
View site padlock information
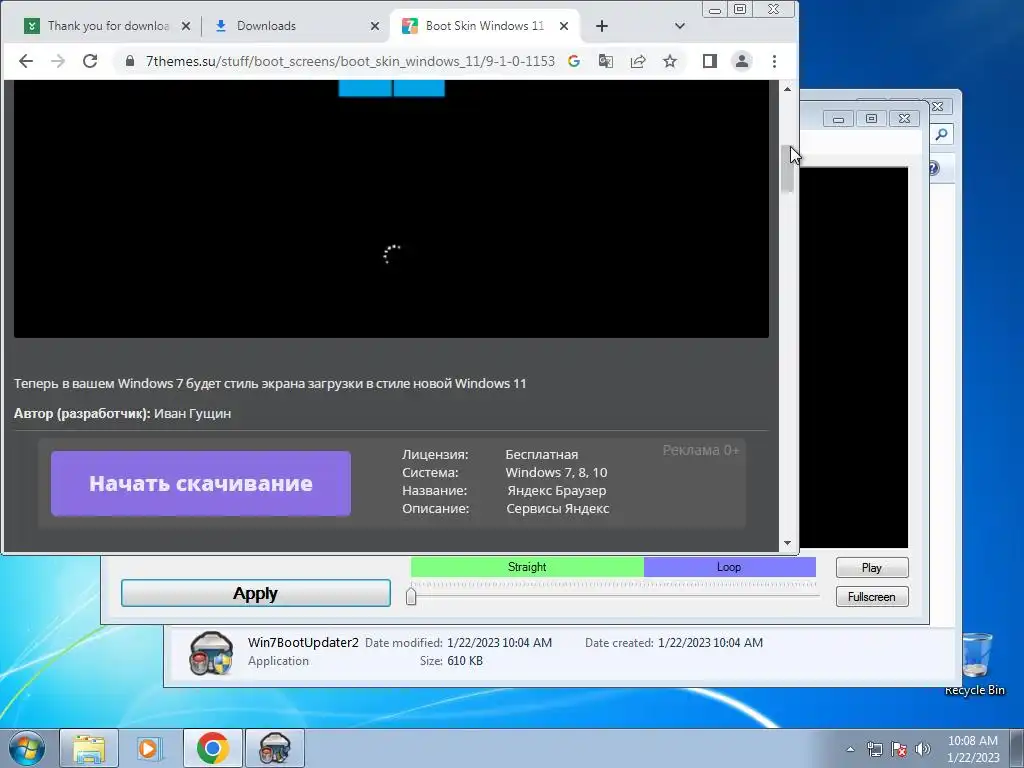click(130, 61)
